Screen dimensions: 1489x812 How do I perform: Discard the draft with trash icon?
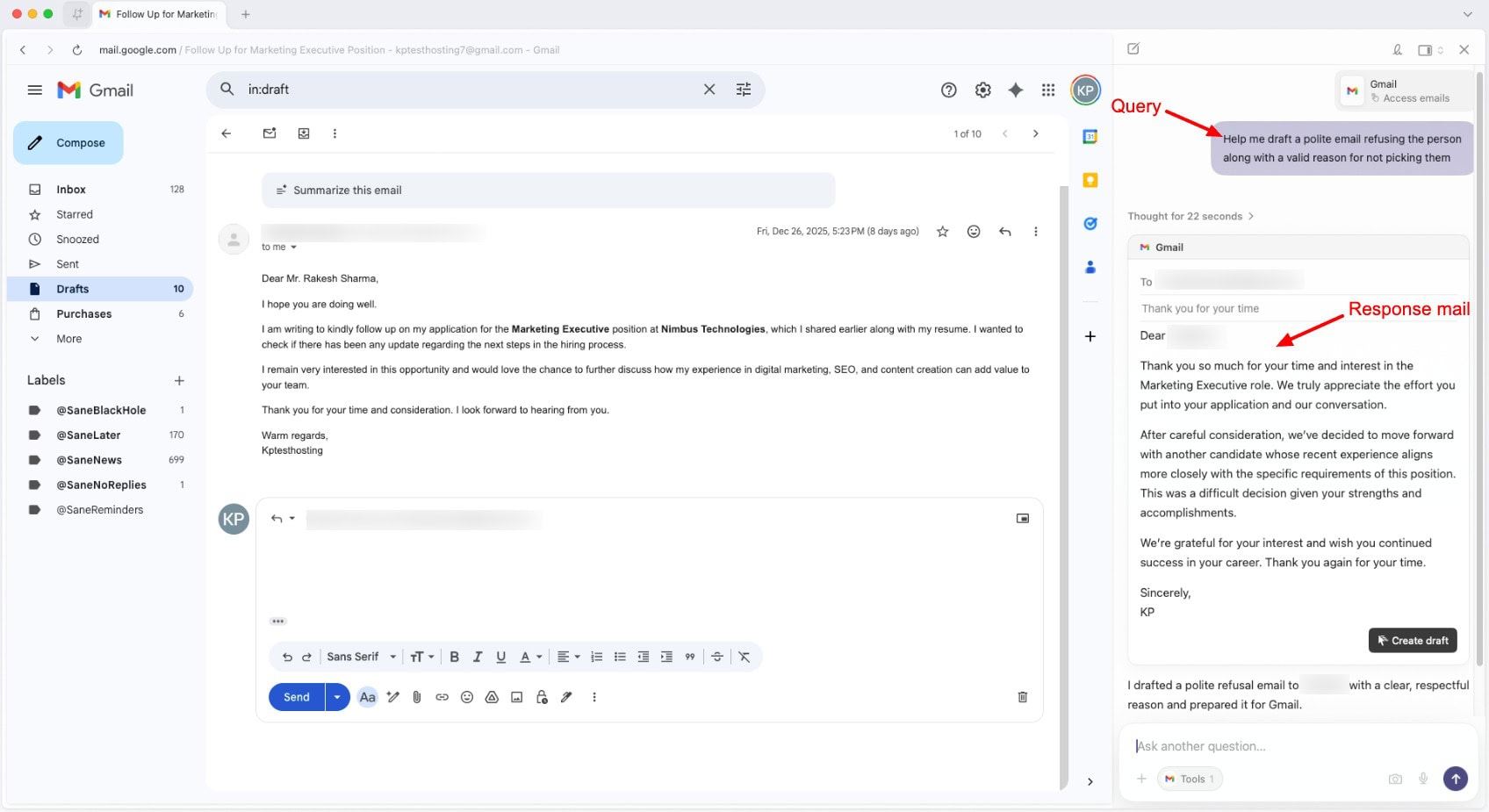tap(1022, 697)
